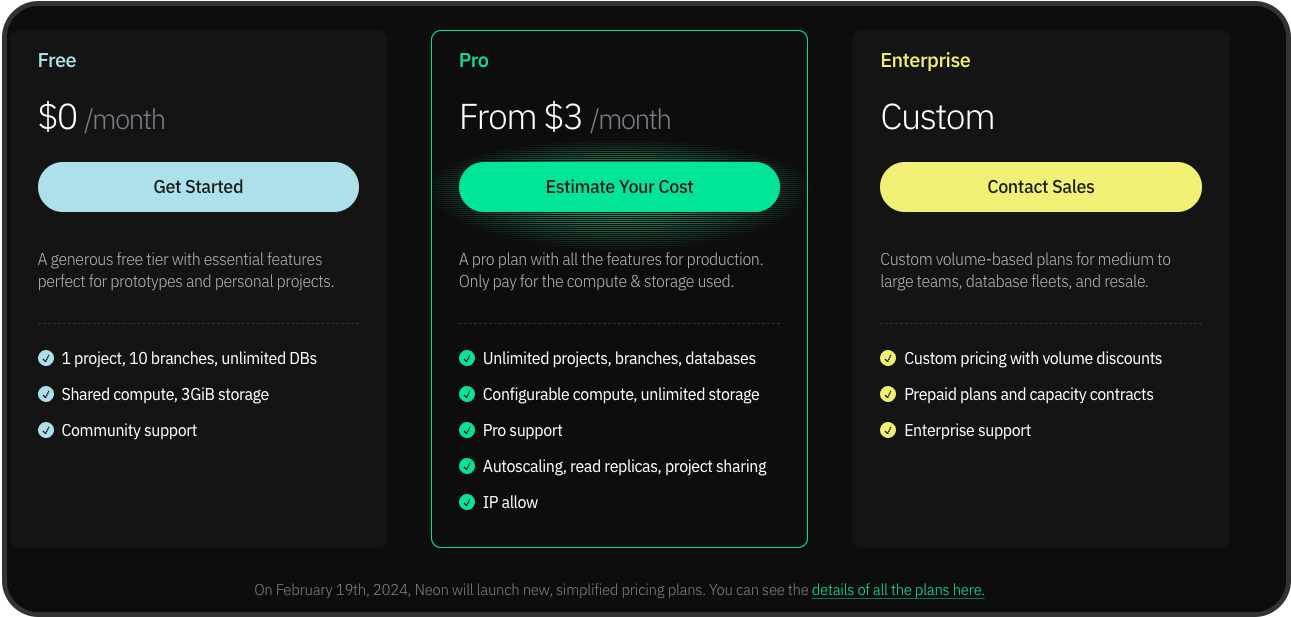The height and width of the screenshot is (617, 1291).
Task: Click checkmark icon beside Shared compute, 3GiB storage
Action: coord(46,394)
